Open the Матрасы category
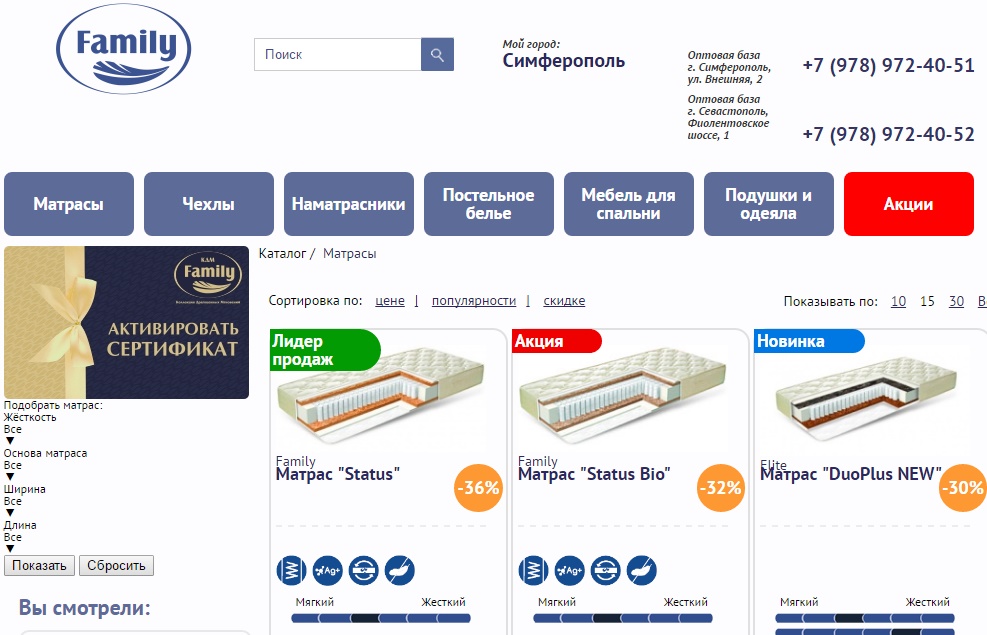 pos(69,204)
